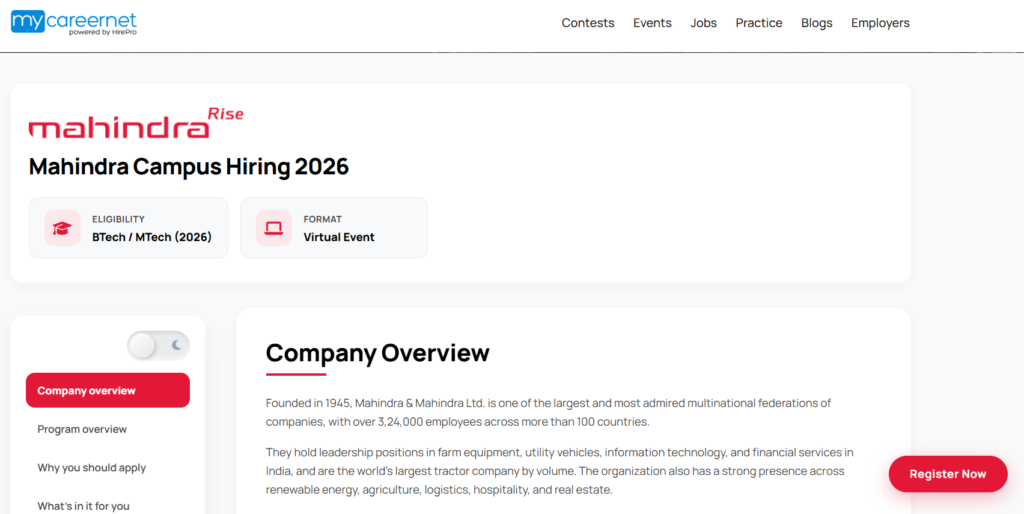Go to the Jobs page
1024x514 pixels.
pyautogui.click(x=703, y=23)
